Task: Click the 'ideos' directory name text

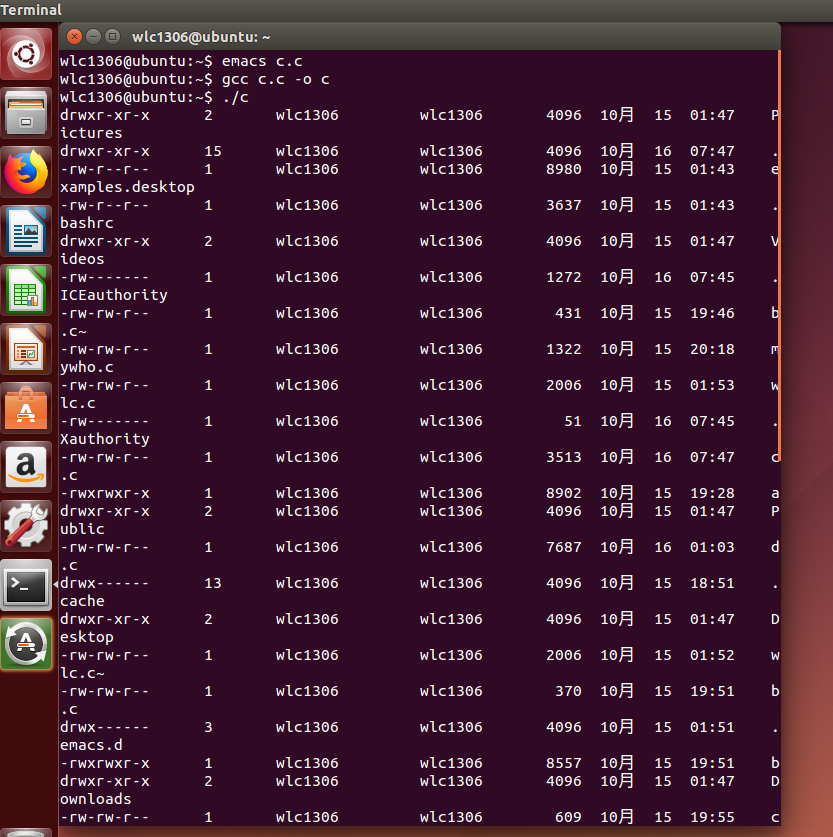Action: coord(82,259)
